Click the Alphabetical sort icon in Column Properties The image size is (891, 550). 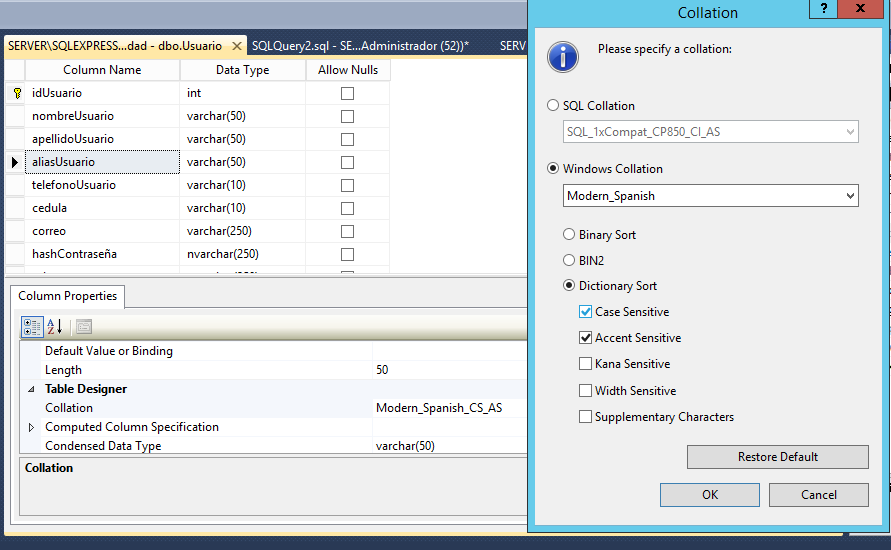(55, 326)
